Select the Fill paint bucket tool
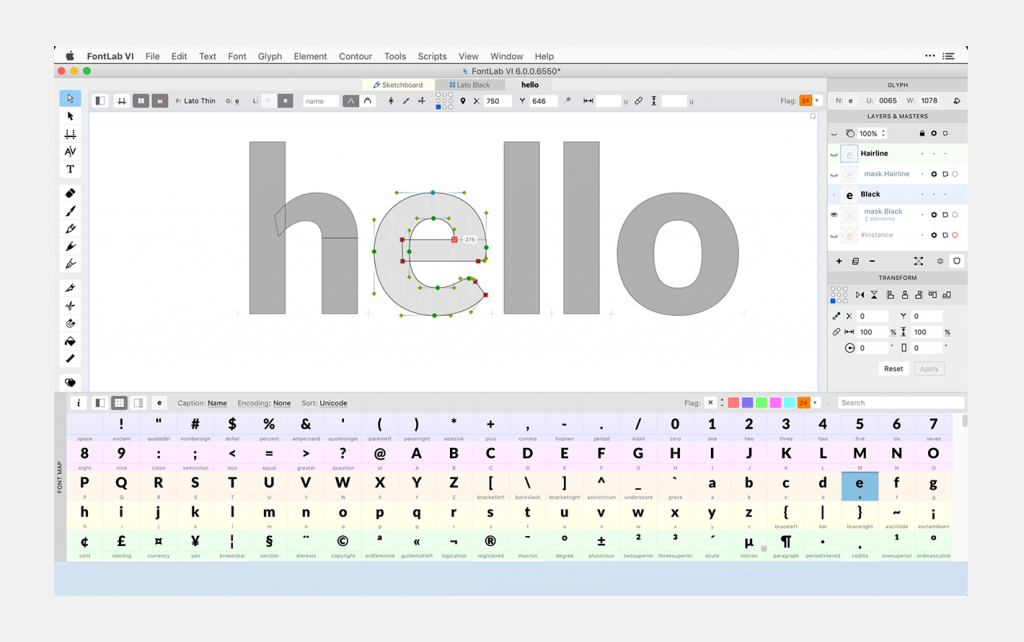This screenshot has width=1024, height=642. click(70, 341)
